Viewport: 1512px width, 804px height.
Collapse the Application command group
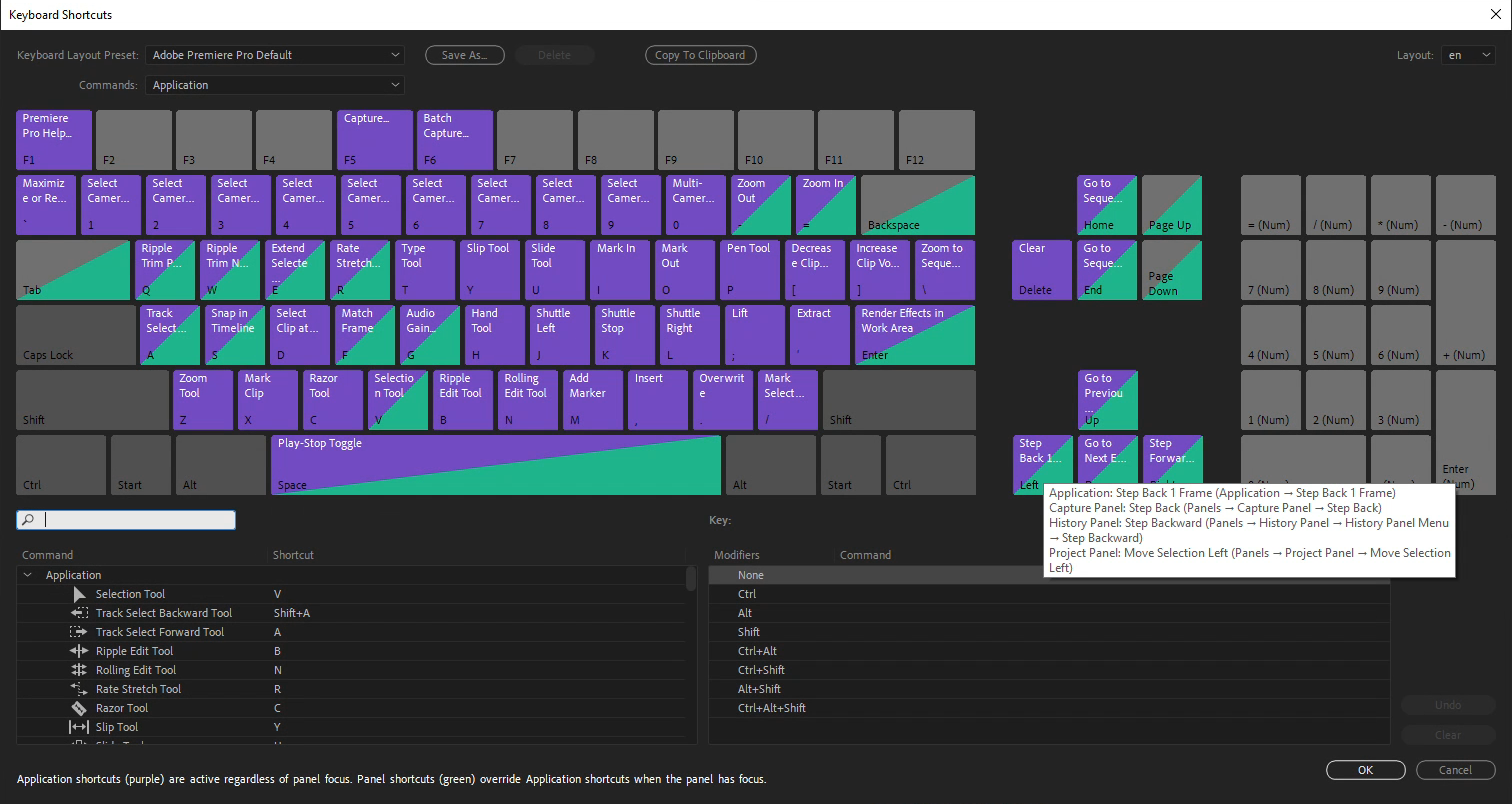(x=27, y=575)
